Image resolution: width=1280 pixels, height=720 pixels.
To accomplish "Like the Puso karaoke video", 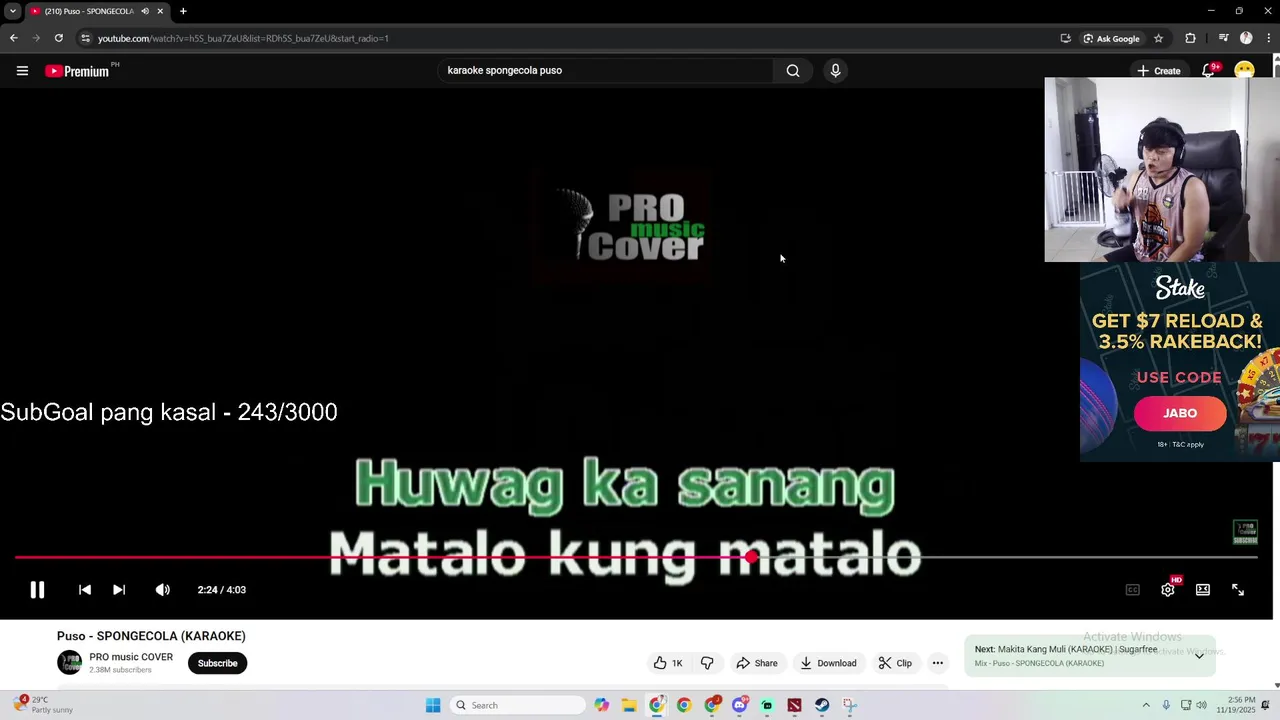I will point(668,663).
